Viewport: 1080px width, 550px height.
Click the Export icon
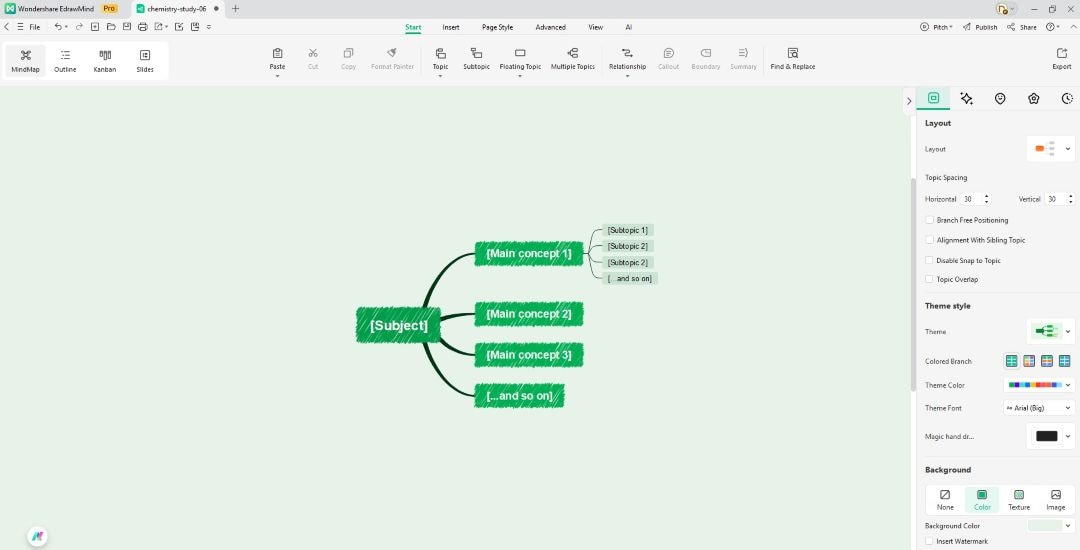click(x=1061, y=54)
